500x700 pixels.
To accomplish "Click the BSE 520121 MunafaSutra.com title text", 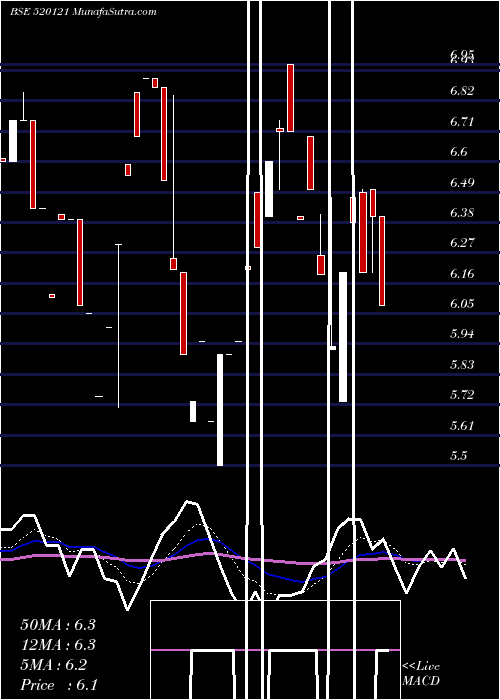I will 83,12.
